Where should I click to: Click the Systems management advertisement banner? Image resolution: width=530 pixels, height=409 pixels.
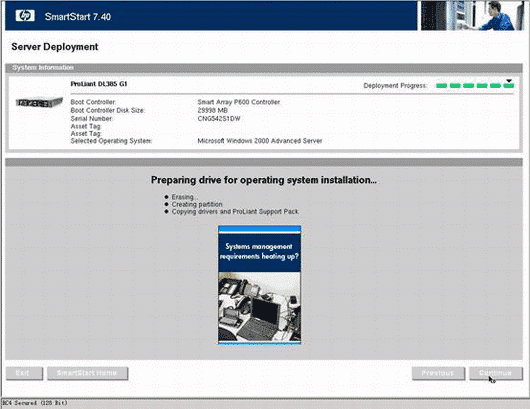259,285
